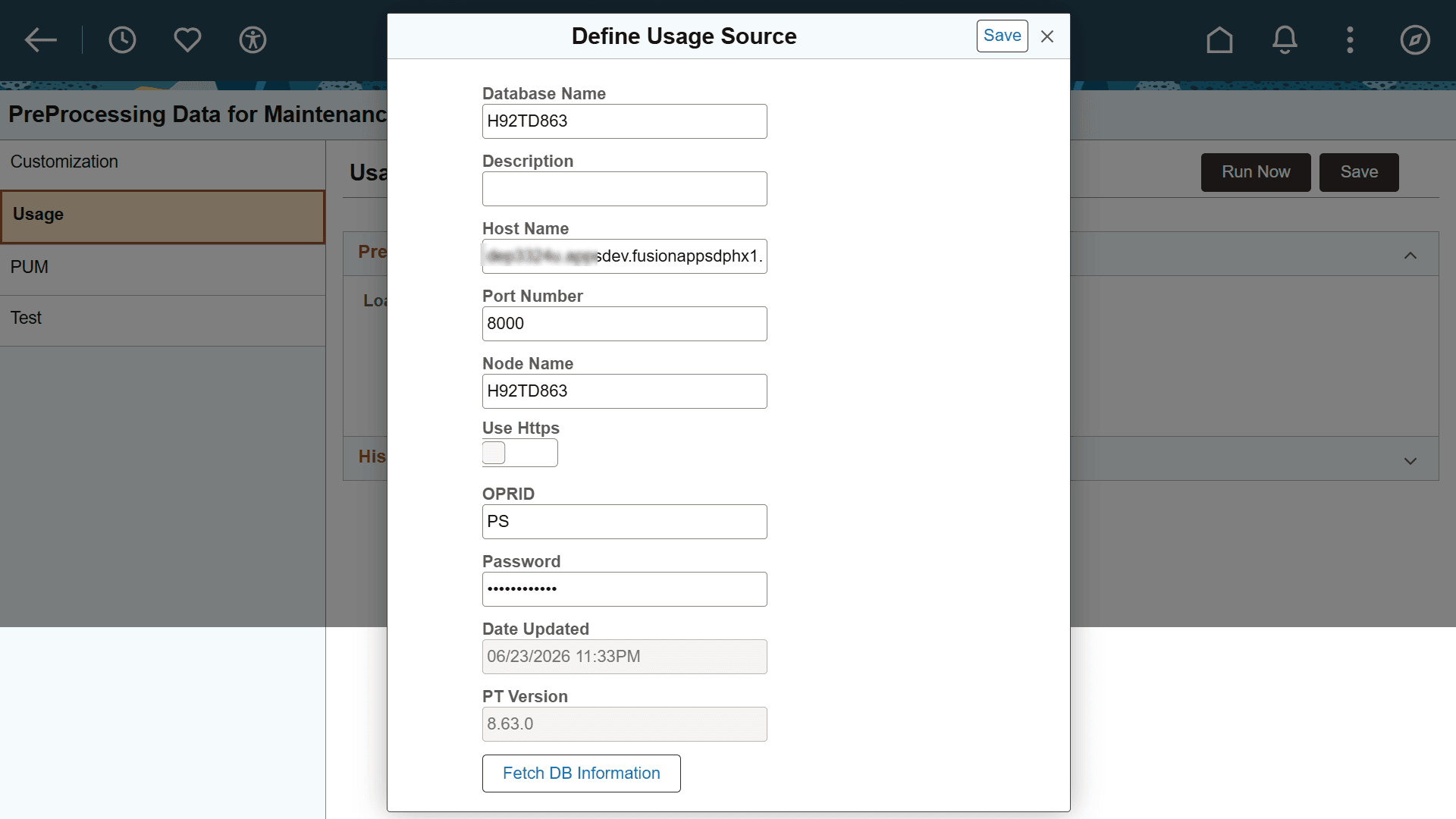
Task: Focus the Node Name field
Action: (624, 391)
